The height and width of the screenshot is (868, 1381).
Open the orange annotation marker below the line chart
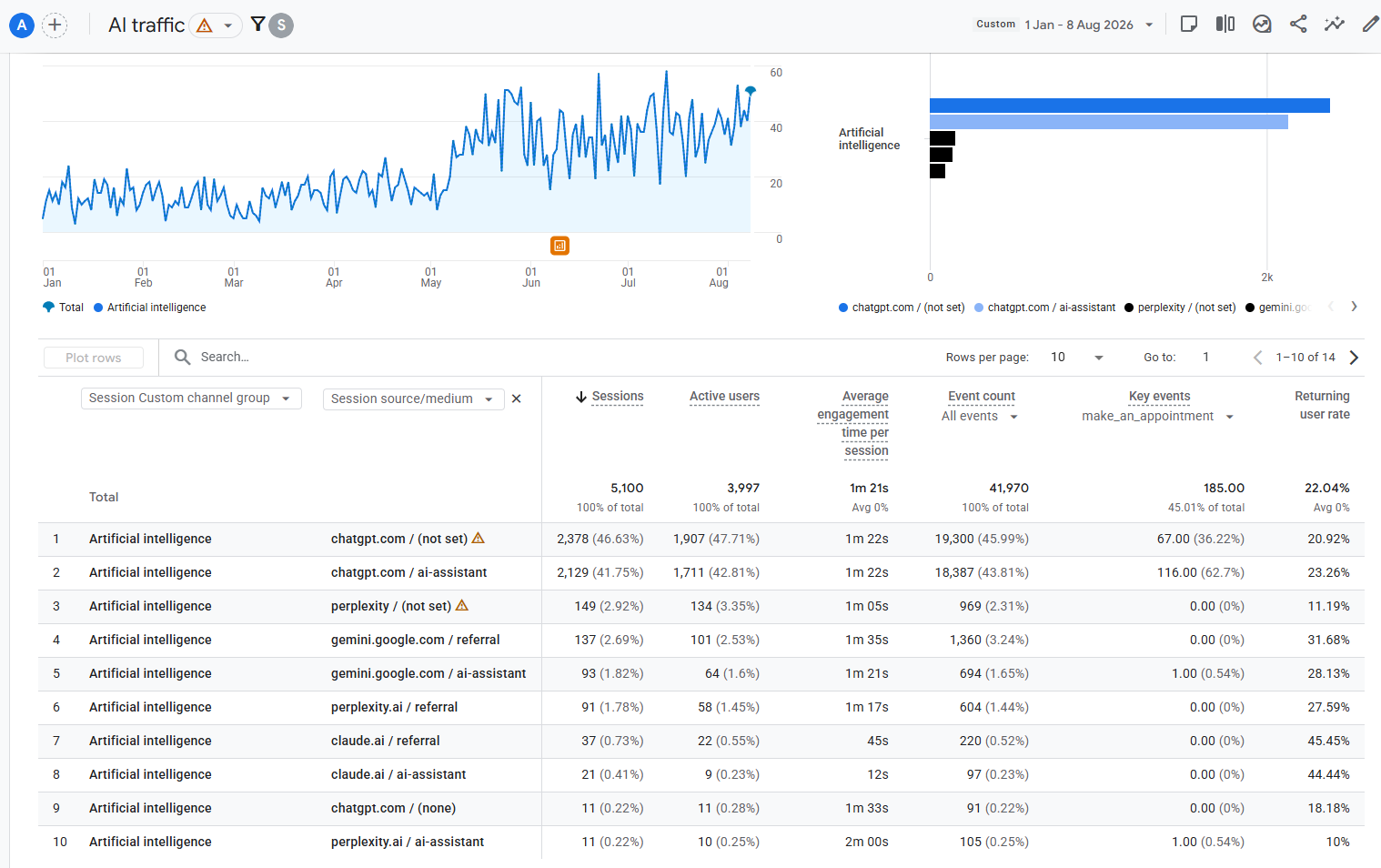(559, 246)
